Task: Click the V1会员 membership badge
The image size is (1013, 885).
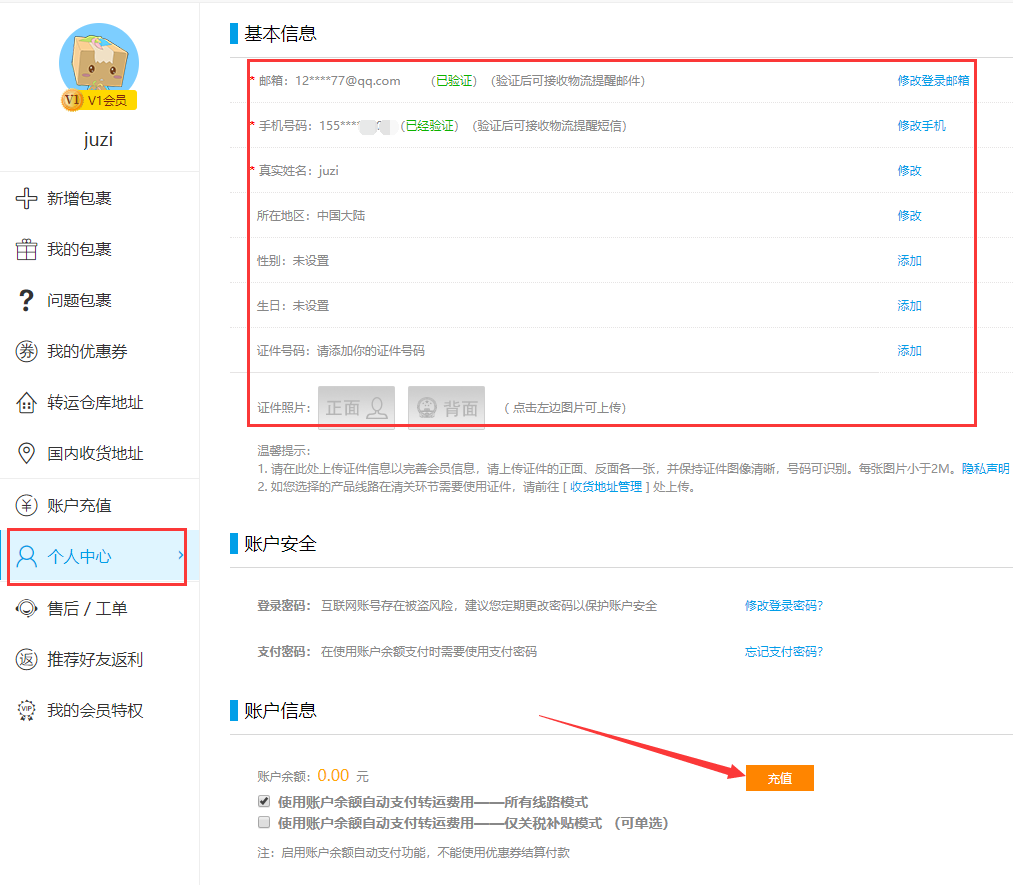Action: click(99, 100)
